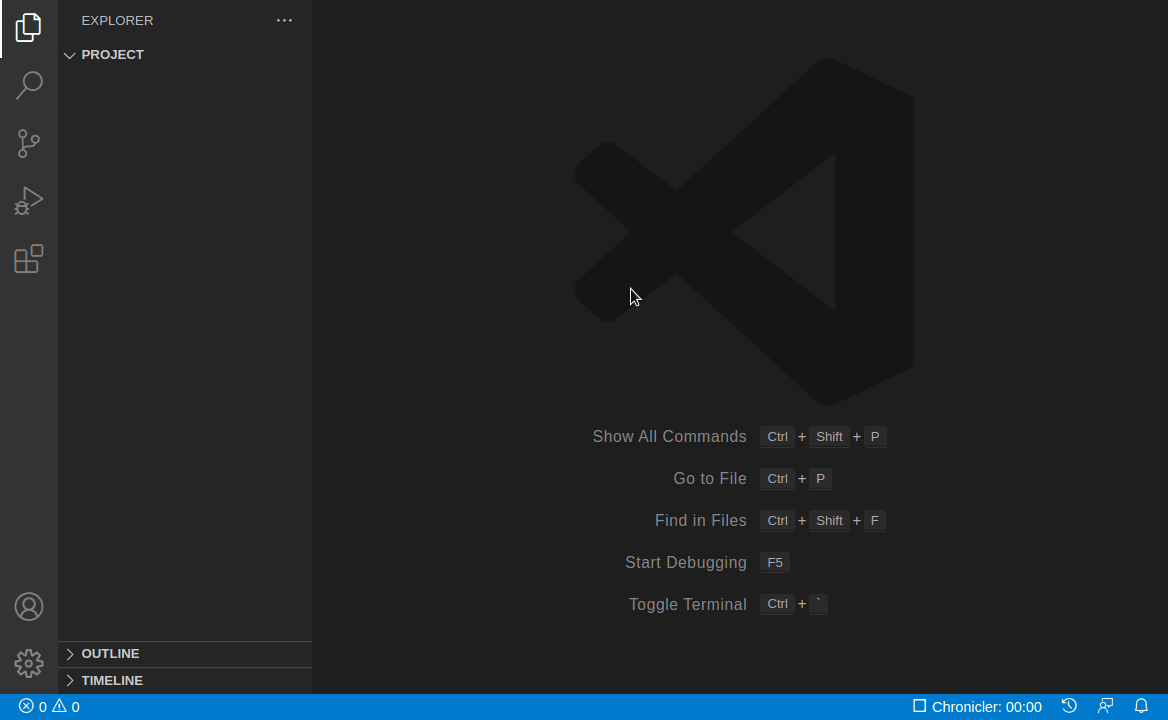Screen dimensions: 1168x720
Task: Click the Go to File label
Action: coord(709,479)
